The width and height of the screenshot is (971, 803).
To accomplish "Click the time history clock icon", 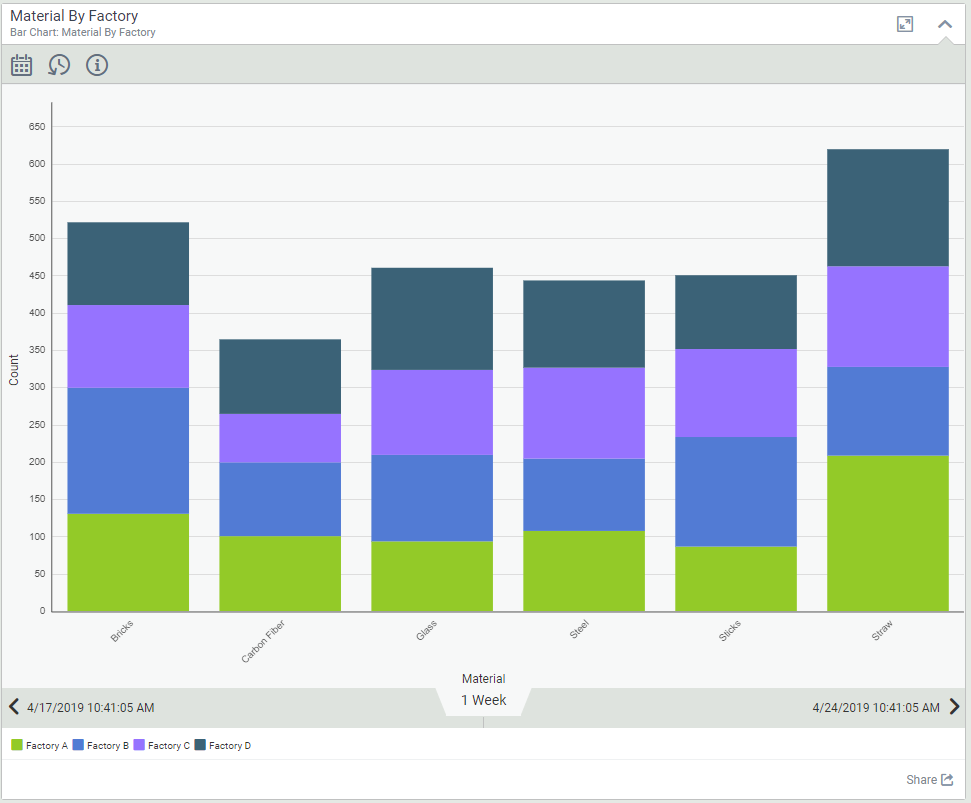I will (x=59, y=65).
